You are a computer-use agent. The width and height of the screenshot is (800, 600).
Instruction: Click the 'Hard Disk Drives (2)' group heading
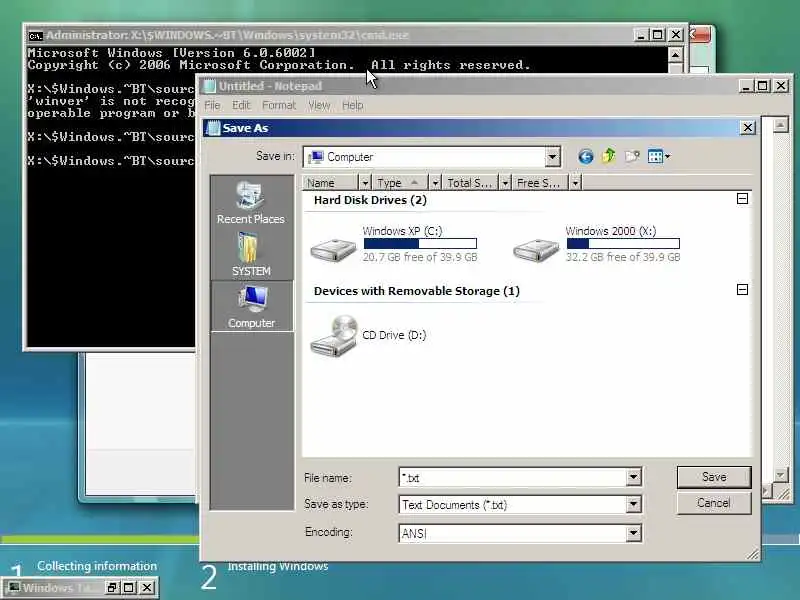tap(370, 200)
